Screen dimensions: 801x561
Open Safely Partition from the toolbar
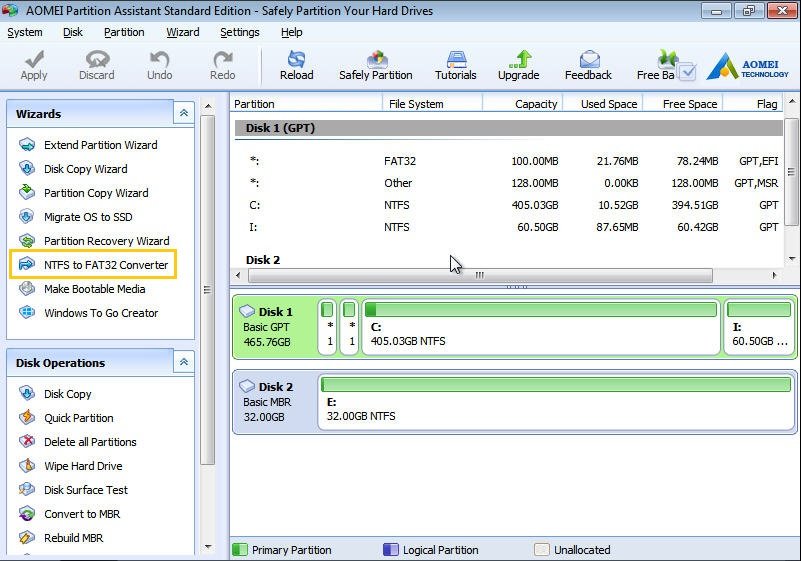click(x=376, y=65)
